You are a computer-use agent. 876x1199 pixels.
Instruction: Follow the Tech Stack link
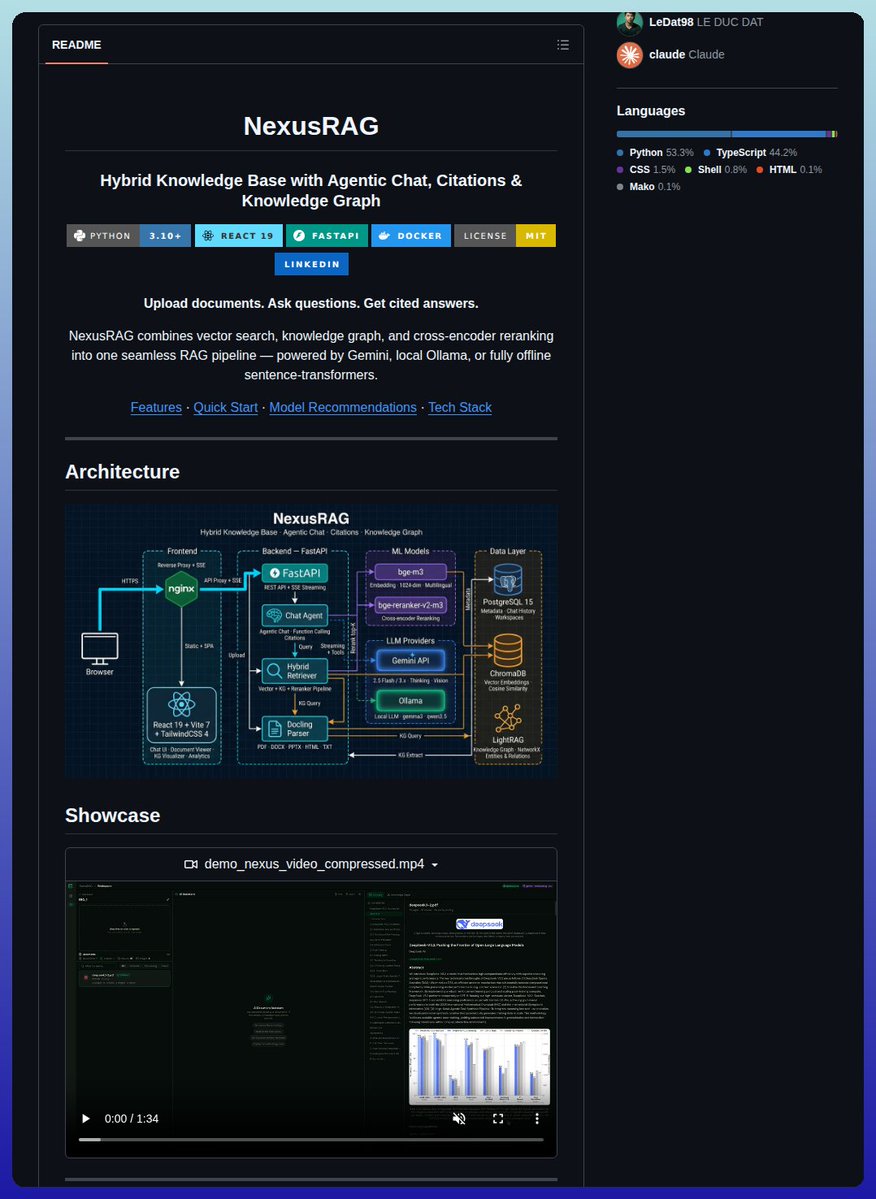459,408
